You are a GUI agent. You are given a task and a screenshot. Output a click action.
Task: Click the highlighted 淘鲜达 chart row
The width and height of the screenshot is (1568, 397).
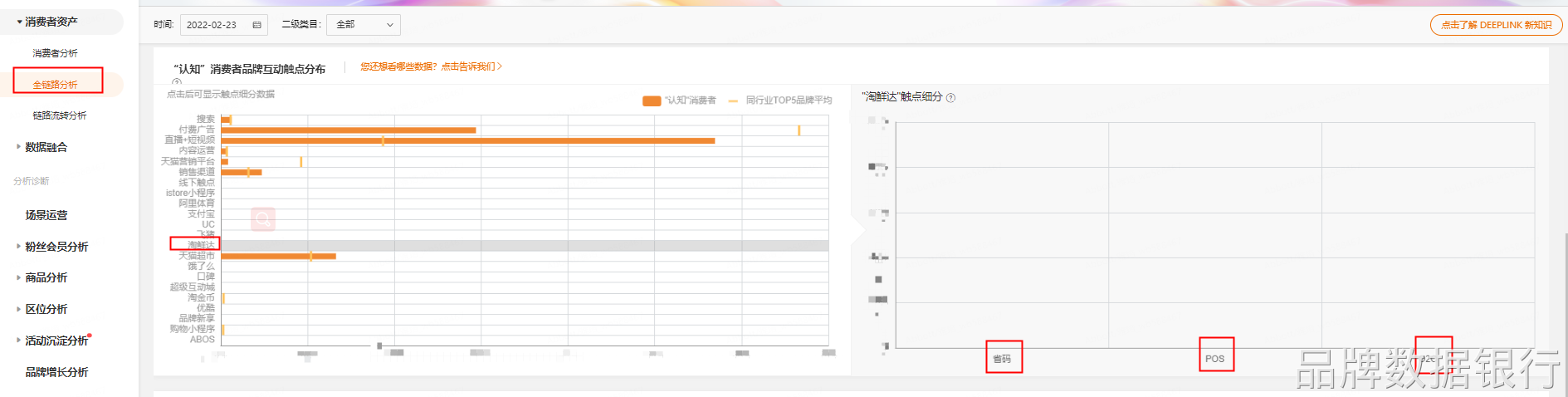point(525,246)
